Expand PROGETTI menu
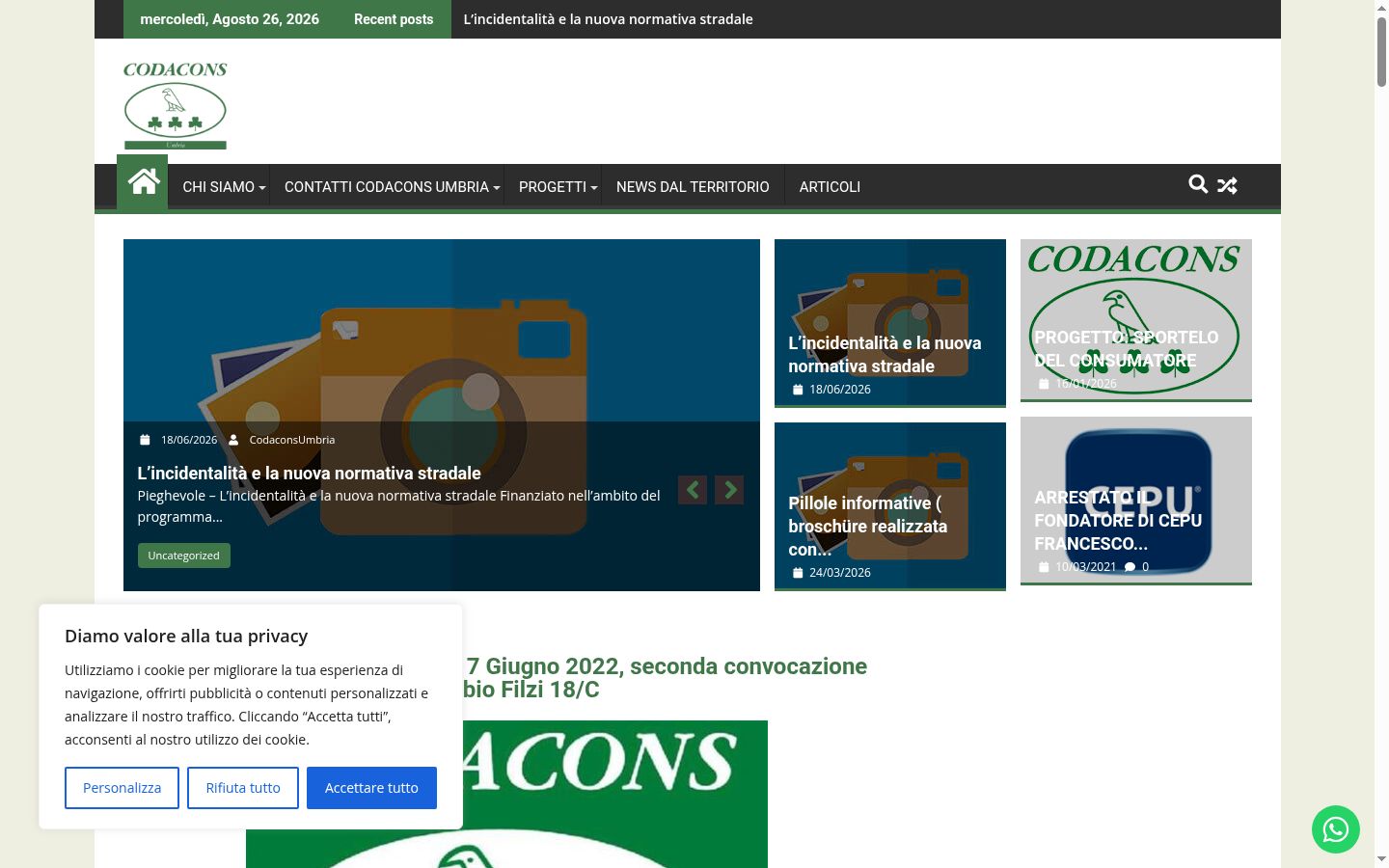 [558, 187]
